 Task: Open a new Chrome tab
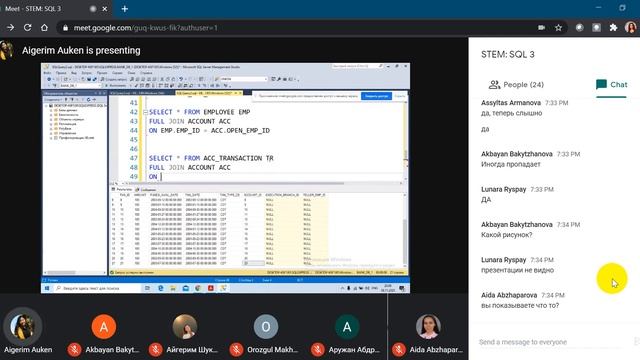coord(124,9)
